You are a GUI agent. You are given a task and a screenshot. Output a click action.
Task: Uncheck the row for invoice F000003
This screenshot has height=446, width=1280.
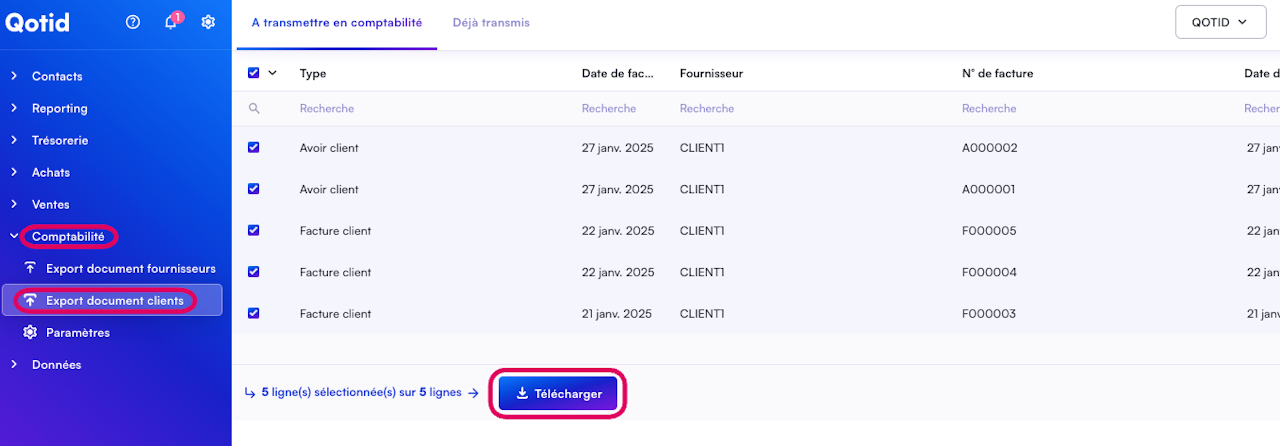point(253,313)
